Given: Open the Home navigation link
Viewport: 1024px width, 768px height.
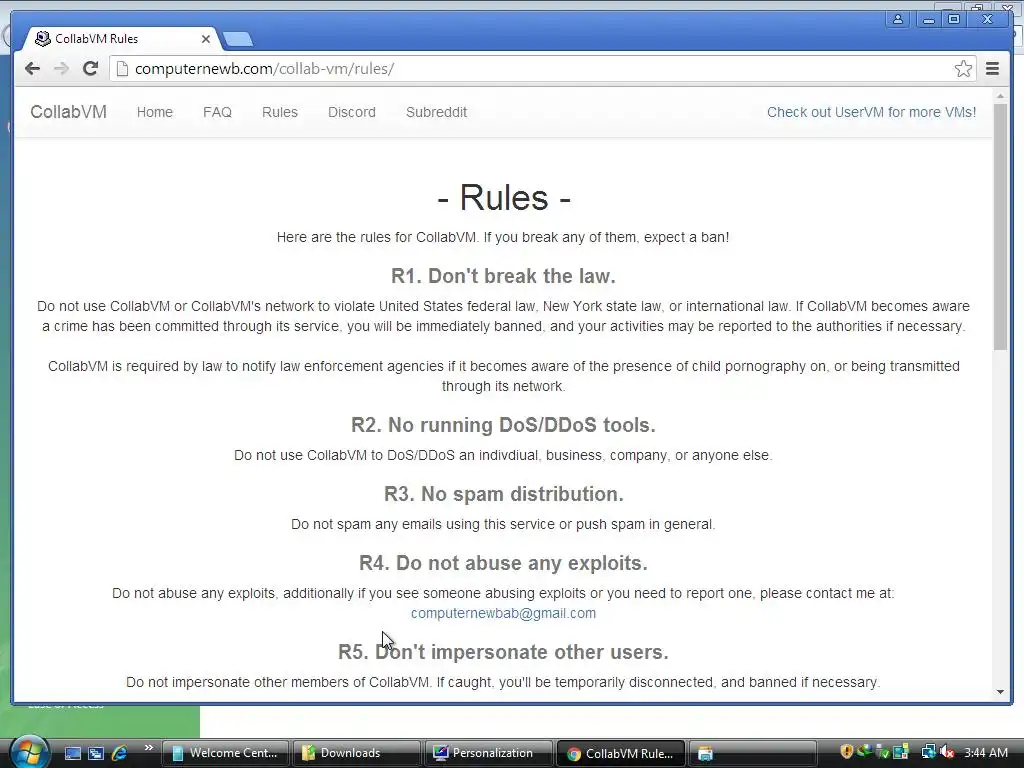Looking at the screenshot, I should point(155,112).
